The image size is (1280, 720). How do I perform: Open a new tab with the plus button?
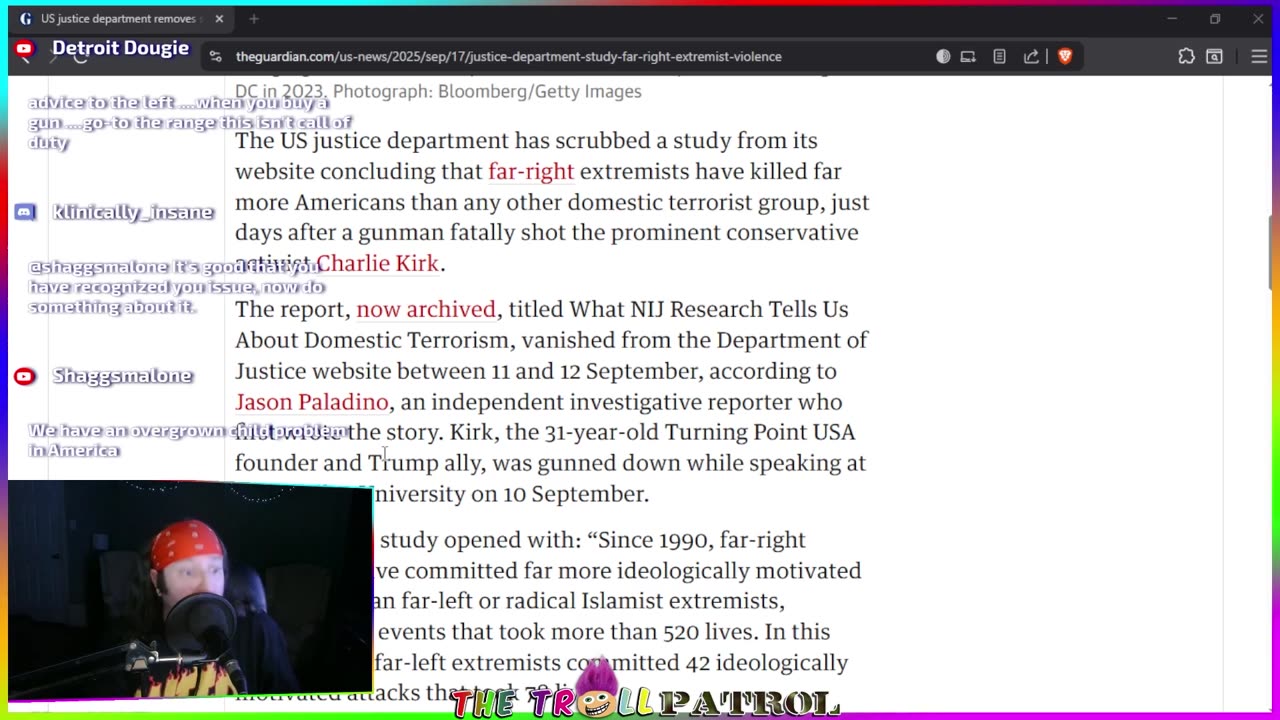click(x=254, y=19)
